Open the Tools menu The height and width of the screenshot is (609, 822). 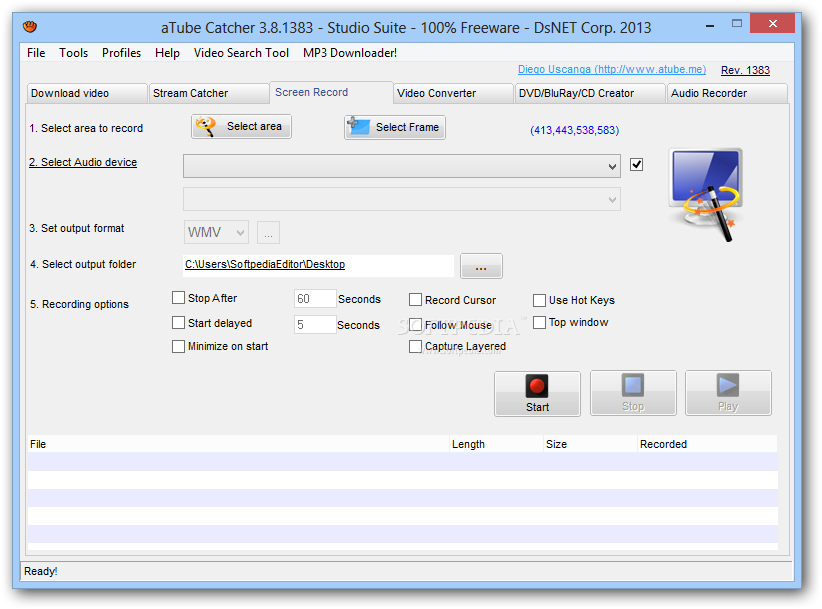[73, 53]
